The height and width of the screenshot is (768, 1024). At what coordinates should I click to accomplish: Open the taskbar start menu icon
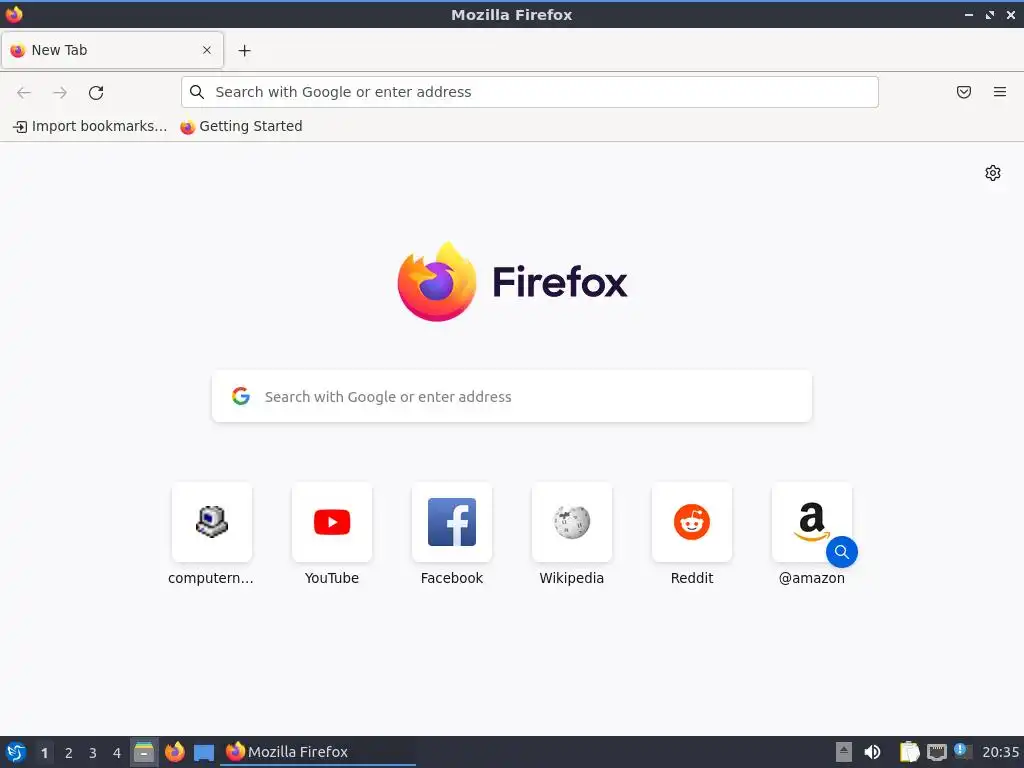[x=16, y=752]
